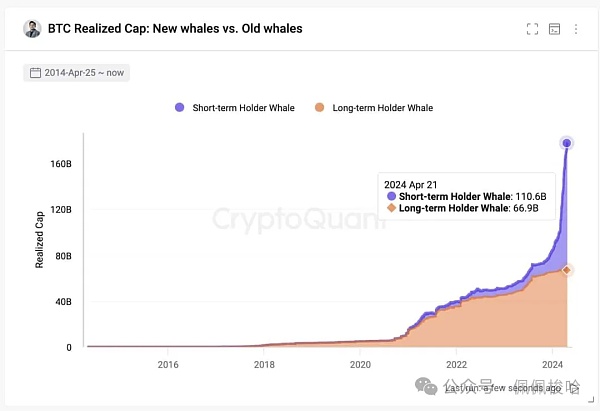Click the 160B y-axis label

coord(60,164)
